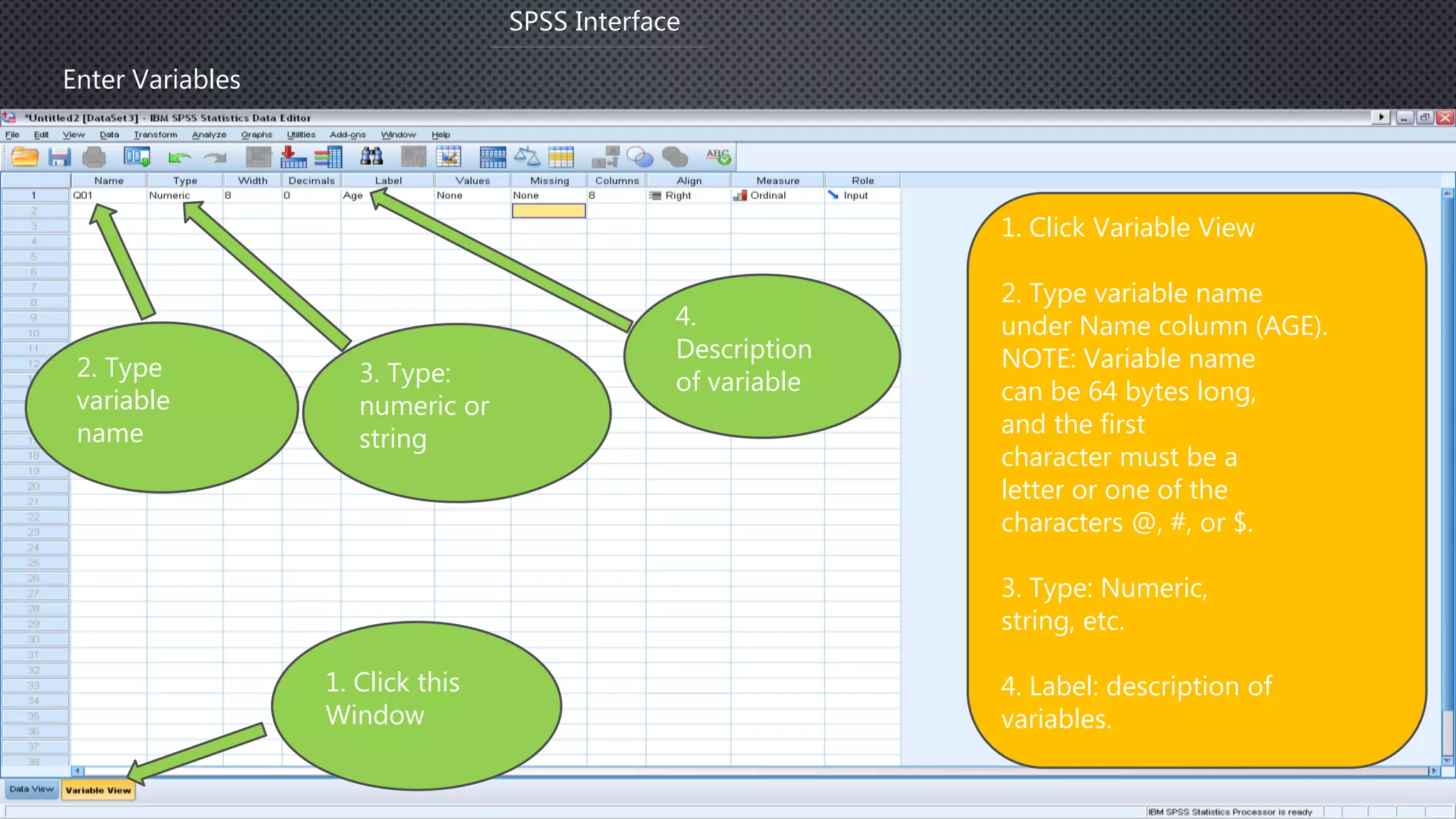This screenshot has width=1456, height=819.
Task: Click the Insert Variable icon
Action: pos(449,156)
